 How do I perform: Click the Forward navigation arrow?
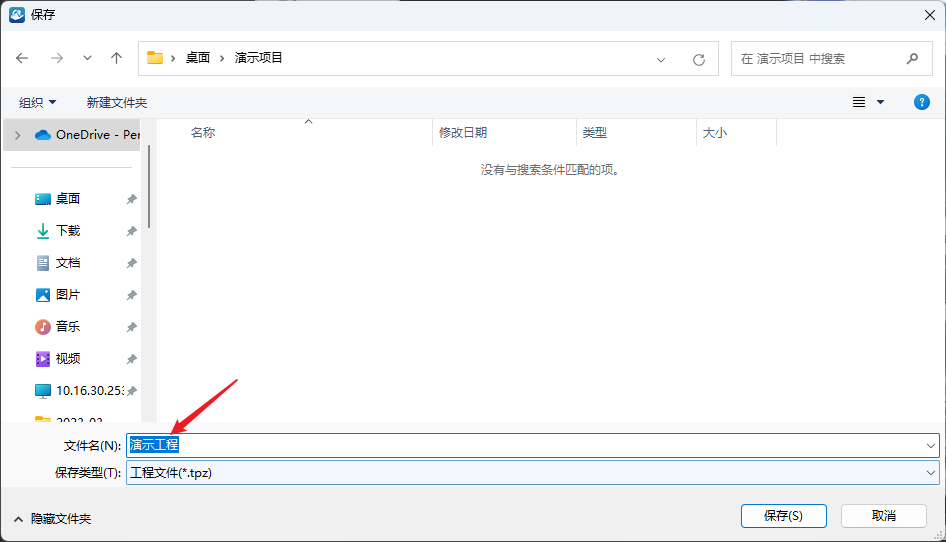point(56,59)
